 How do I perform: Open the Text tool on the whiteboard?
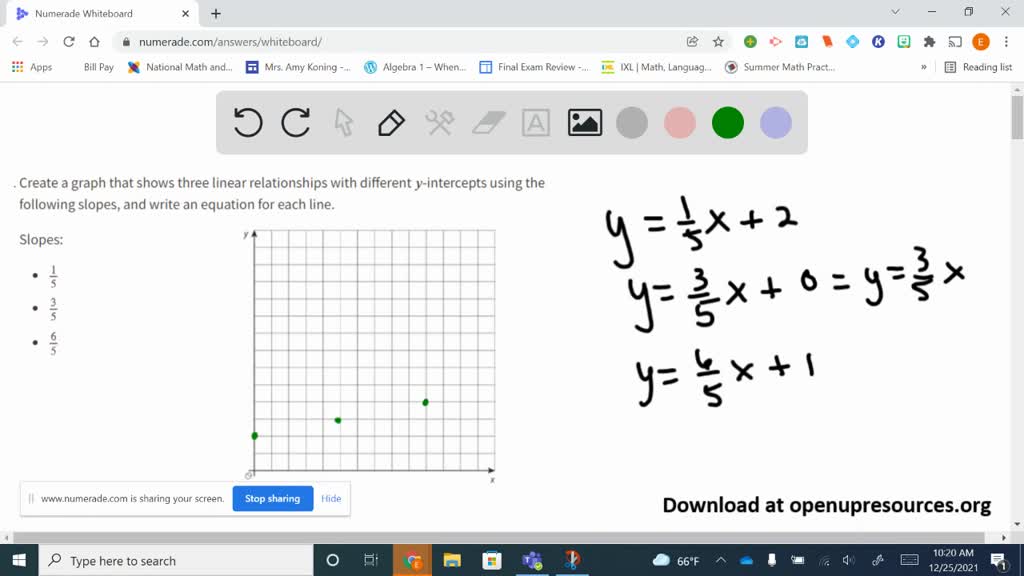[536, 122]
